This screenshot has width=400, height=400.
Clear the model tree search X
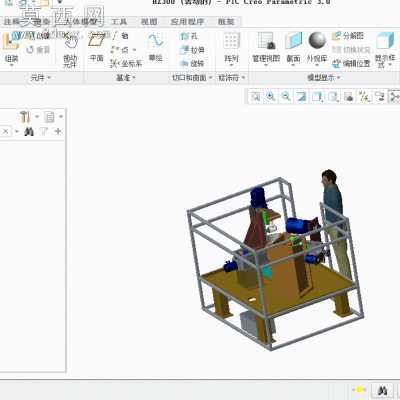coord(6,131)
